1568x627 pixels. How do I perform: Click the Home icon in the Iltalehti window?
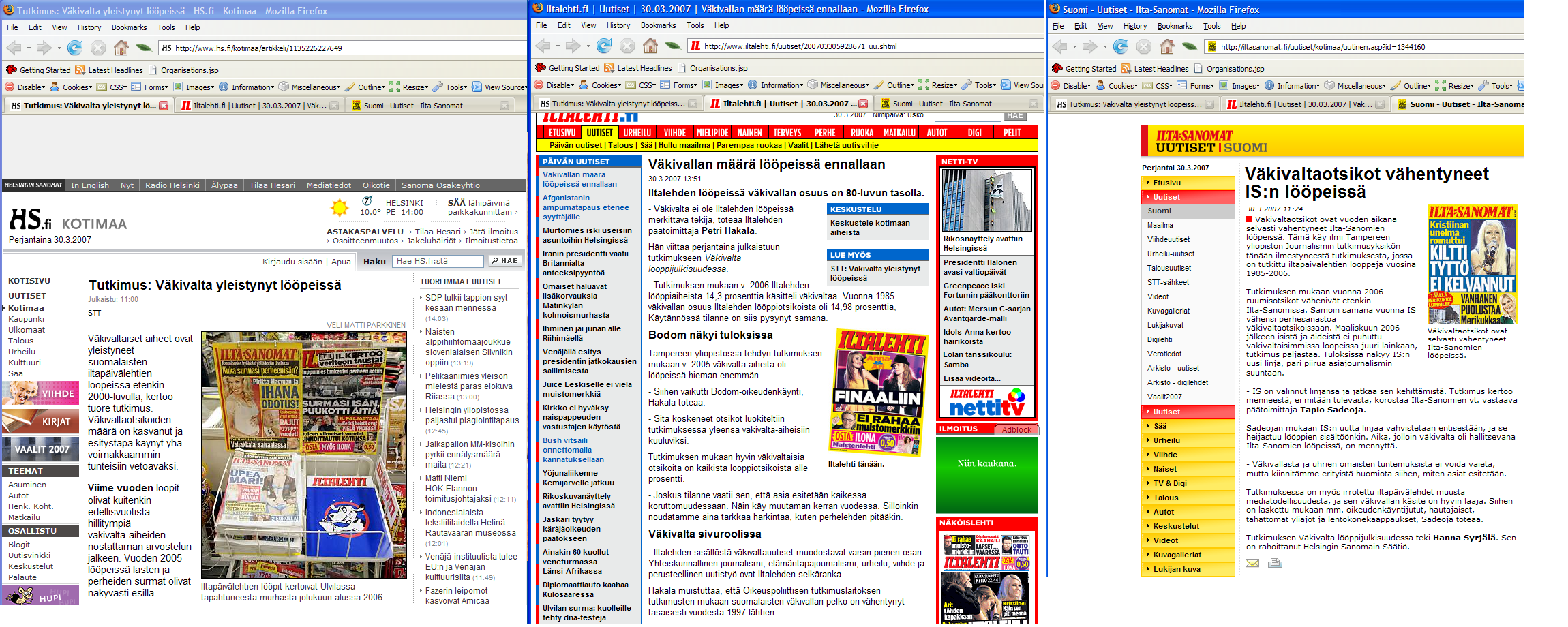(x=650, y=46)
